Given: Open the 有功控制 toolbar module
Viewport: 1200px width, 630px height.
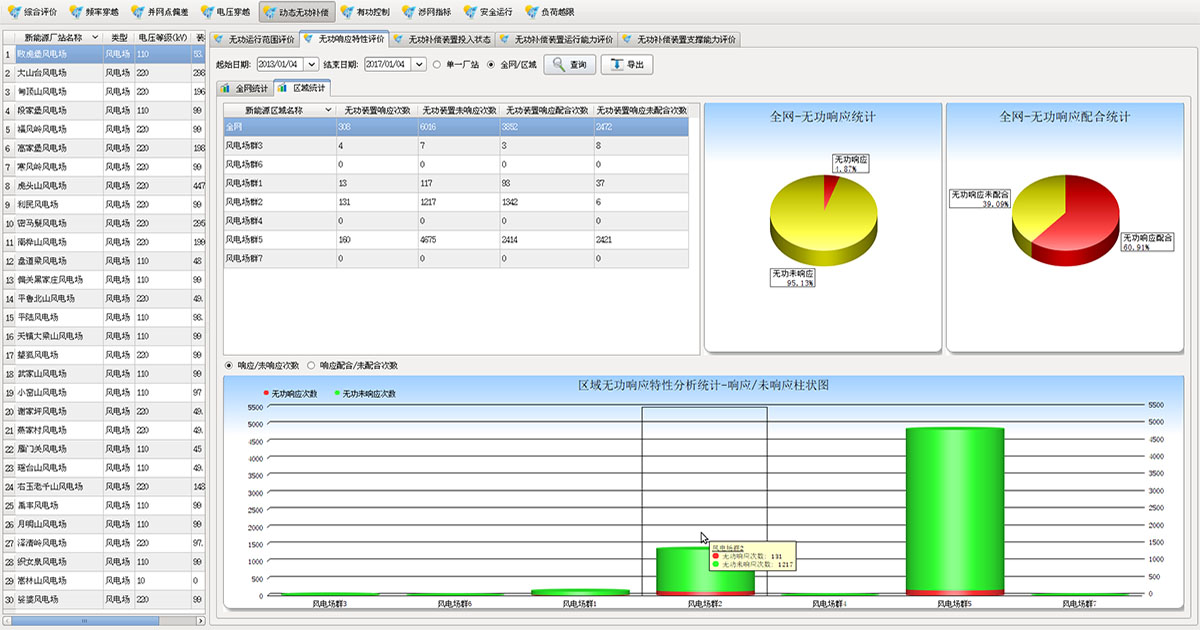Looking at the screenshot, I should 364,12.
